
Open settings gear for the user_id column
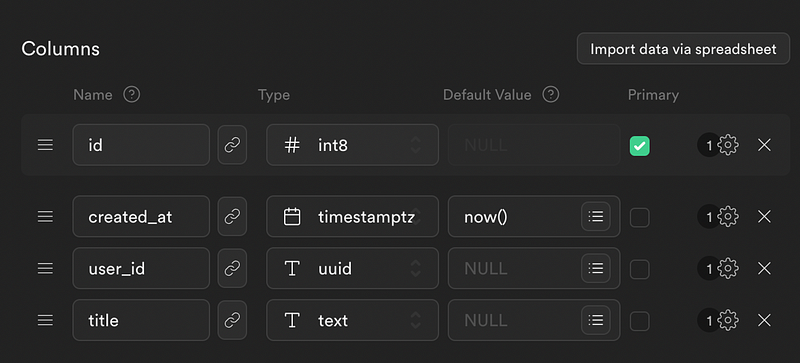pos(728,268)
